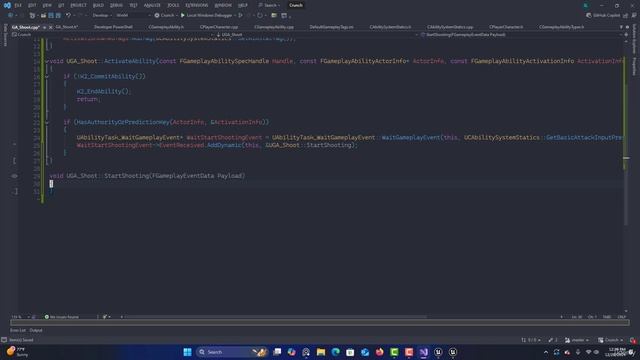Click the notifications bell icon
The width and height of the screenshot is (640, 360).
[633, 340]
